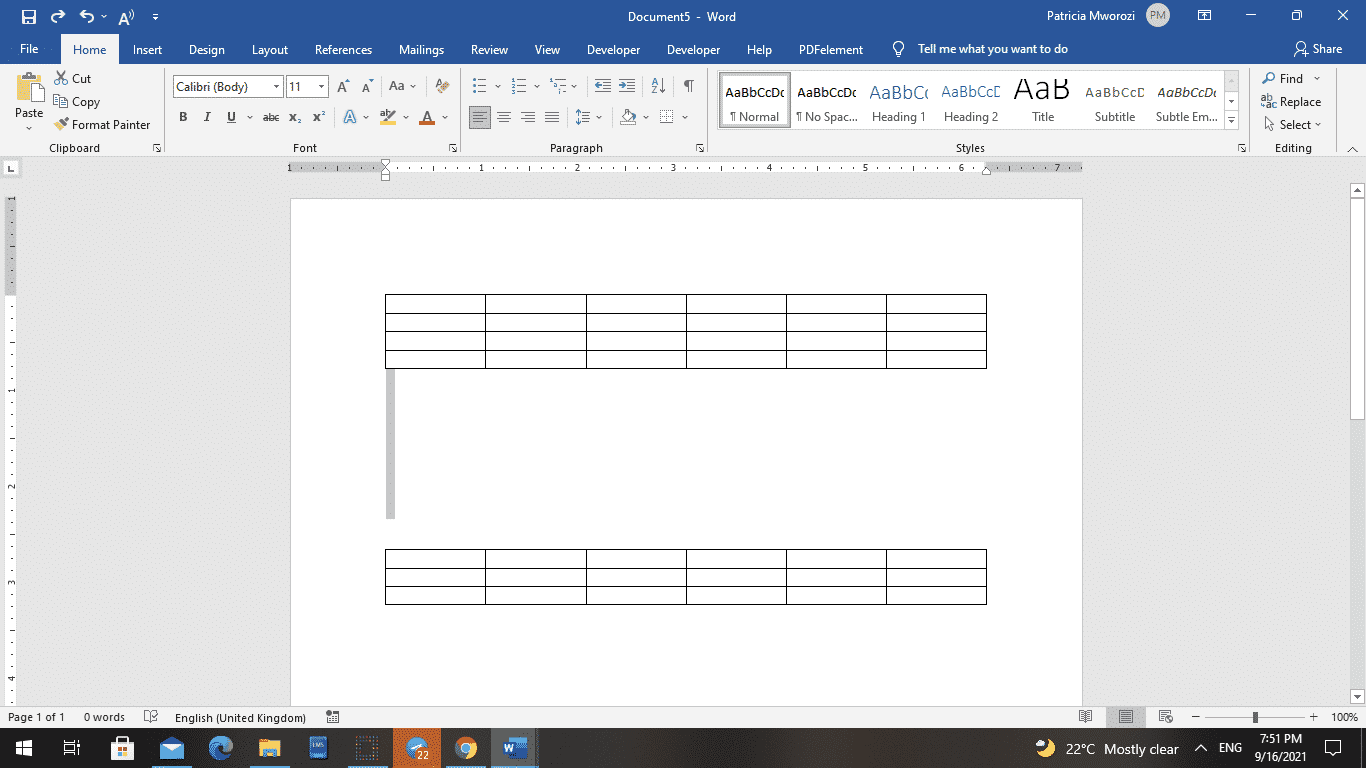Toggle underline formatting
Image resolution: width=1366 pixels, height=768 pixels.
231,117
